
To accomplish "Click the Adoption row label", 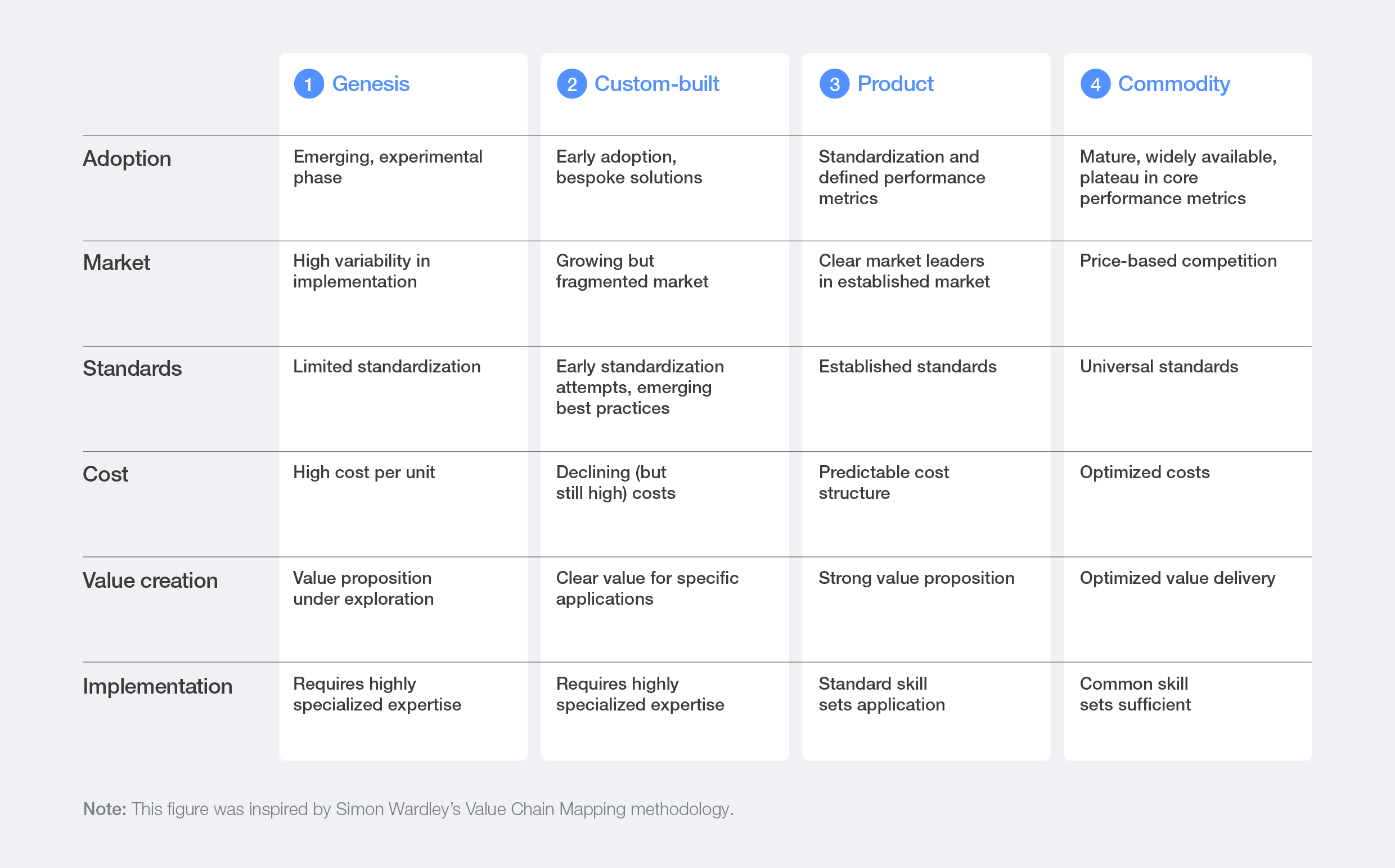I will 127,159.
